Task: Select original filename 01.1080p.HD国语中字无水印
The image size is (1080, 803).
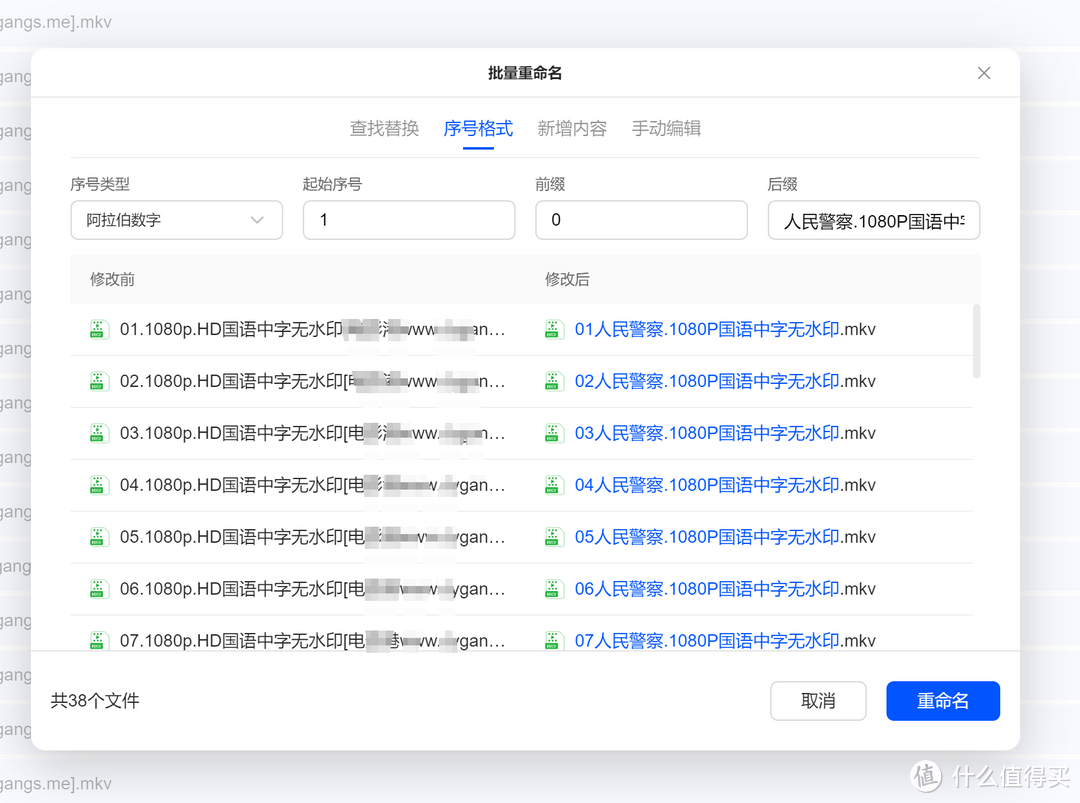Action: [312, 329]
